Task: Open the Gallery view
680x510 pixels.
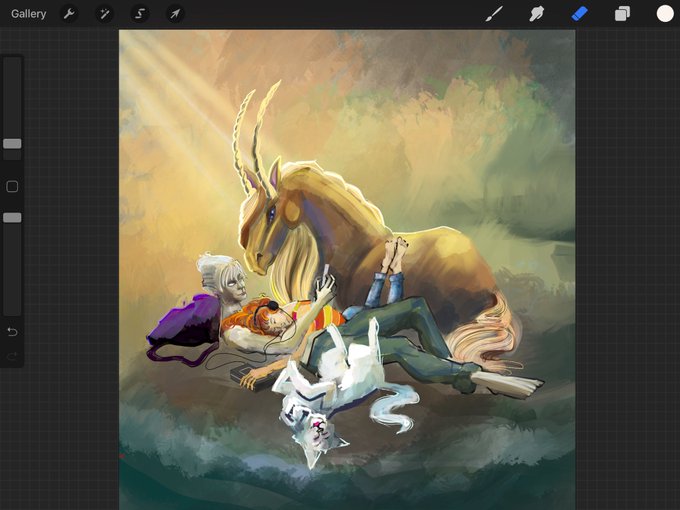Action: coord(29,14)
